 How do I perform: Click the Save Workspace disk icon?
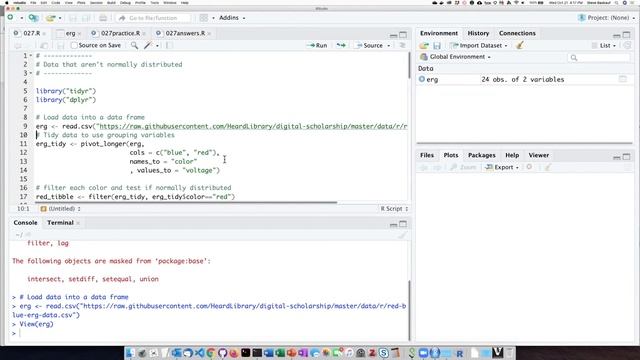pos(437,45)
